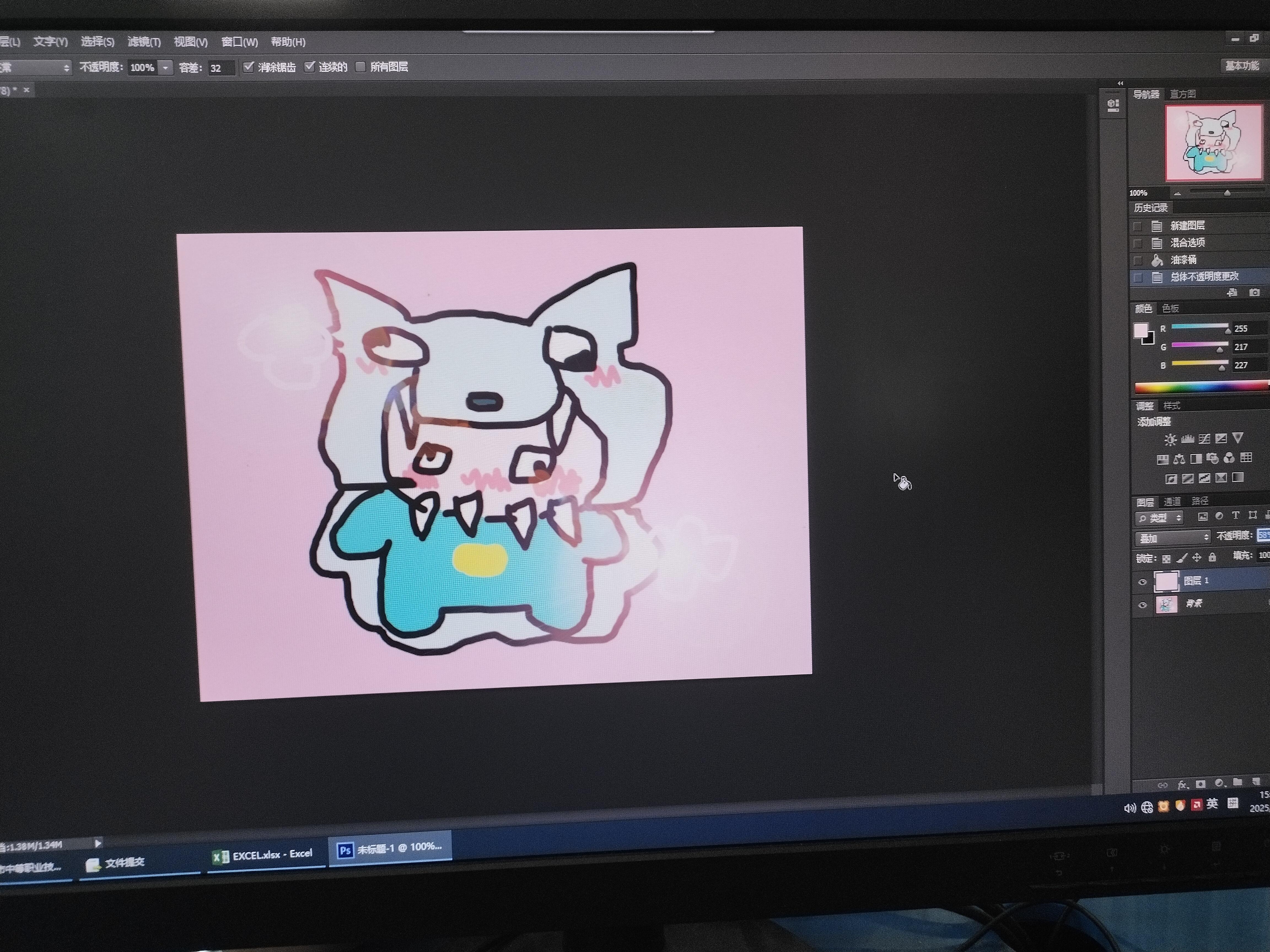1270x952 pixels.
Task: Select the 油漆桶 history state
Action: pos(1183,260)
